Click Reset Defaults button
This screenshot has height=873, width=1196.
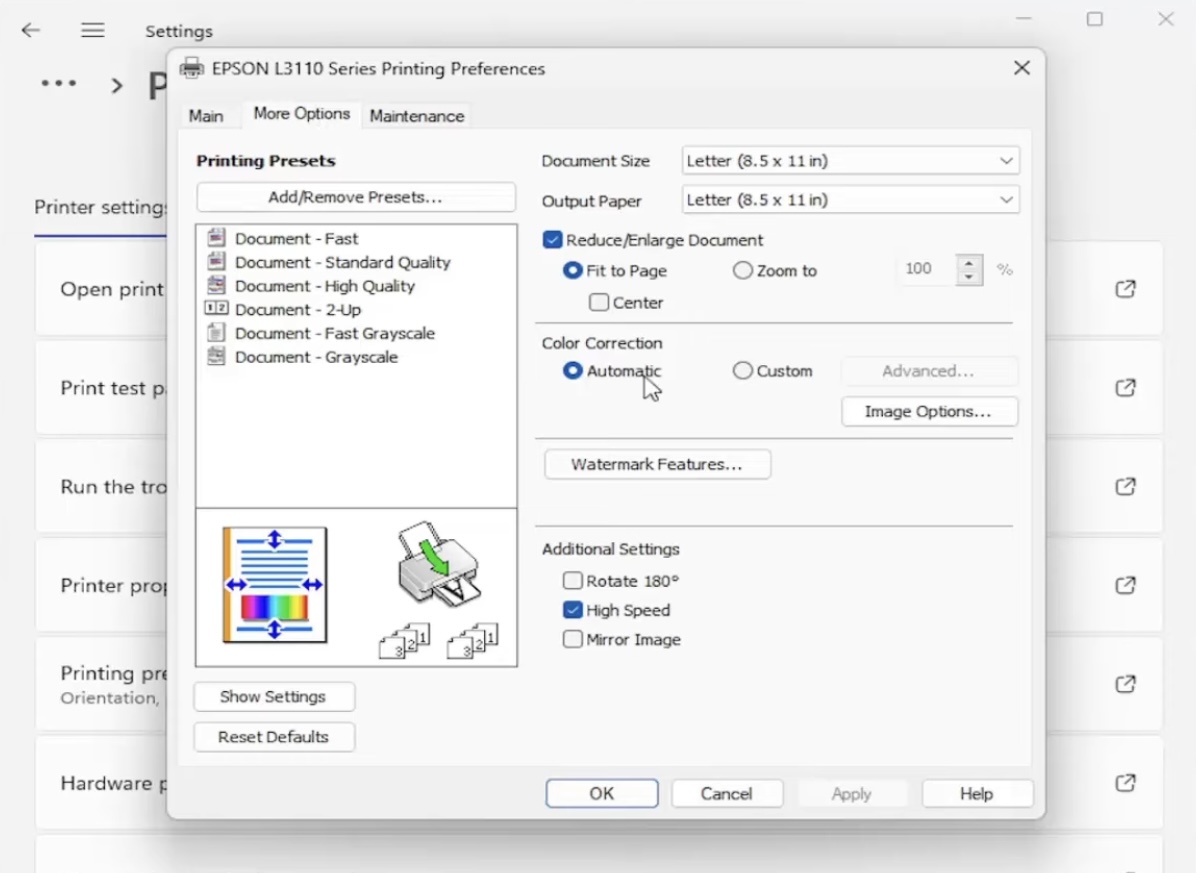tap(273, 737)
